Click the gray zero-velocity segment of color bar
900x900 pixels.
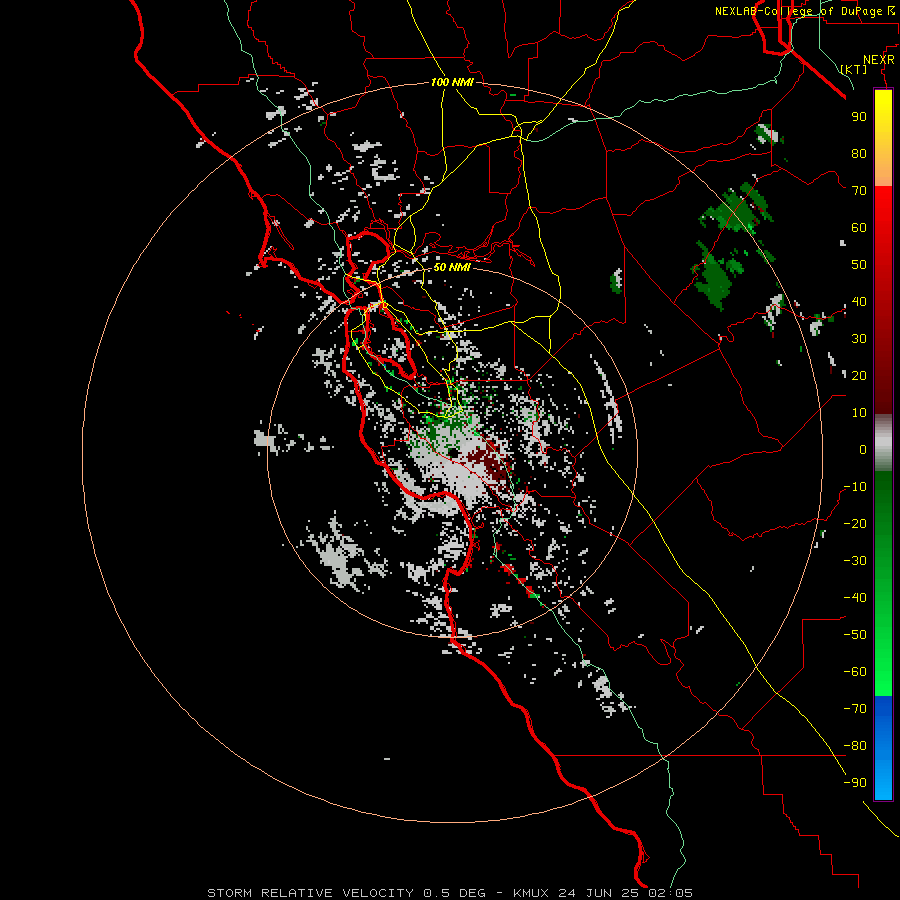(883, 443)
